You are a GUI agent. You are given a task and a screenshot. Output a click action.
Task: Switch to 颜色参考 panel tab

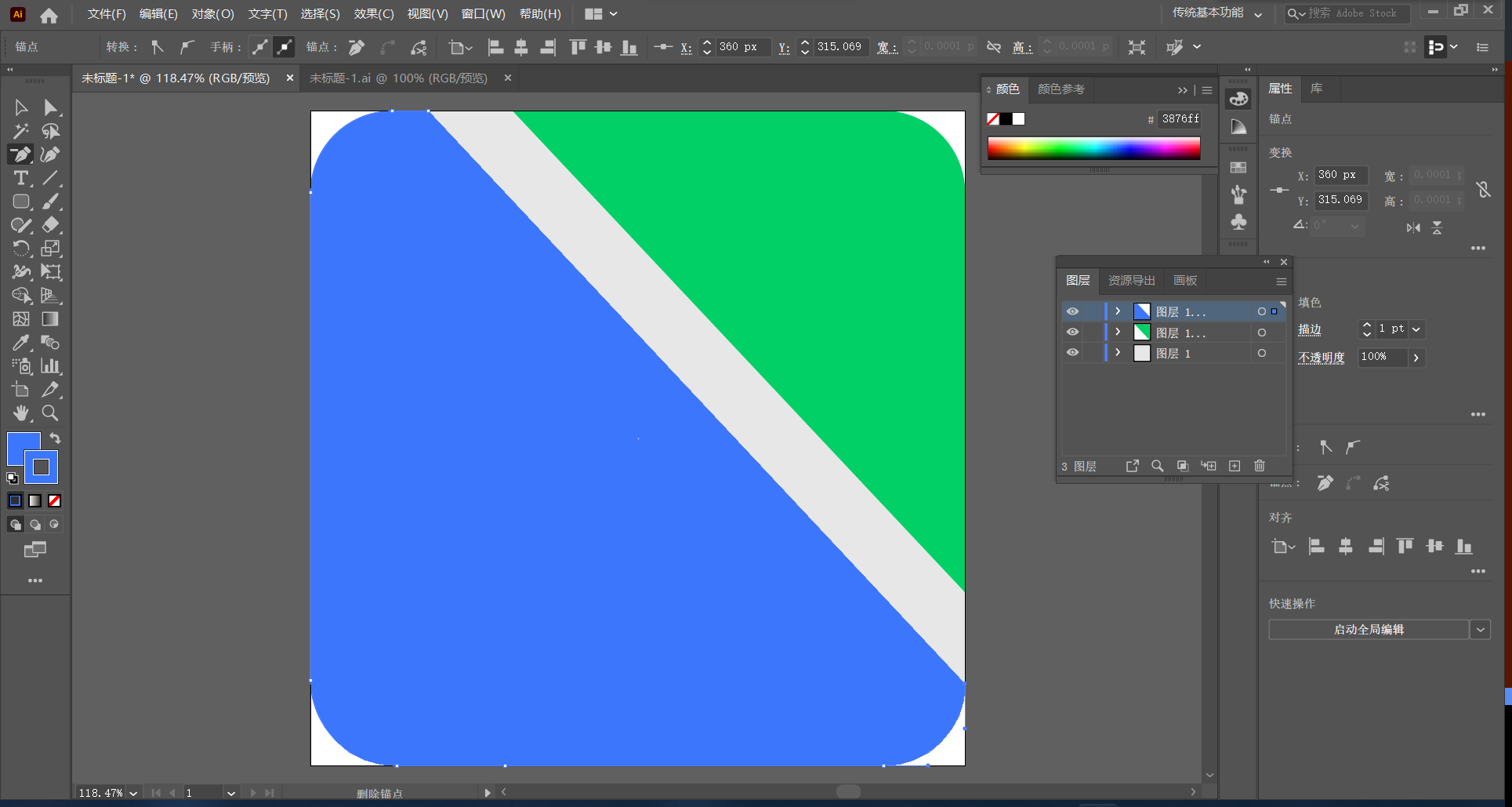point(1061,89)
